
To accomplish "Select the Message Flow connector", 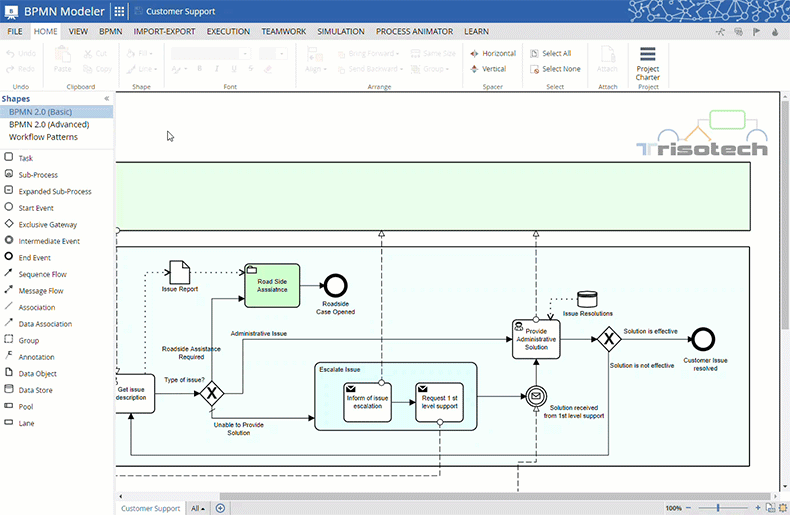I will click(41, 291).
